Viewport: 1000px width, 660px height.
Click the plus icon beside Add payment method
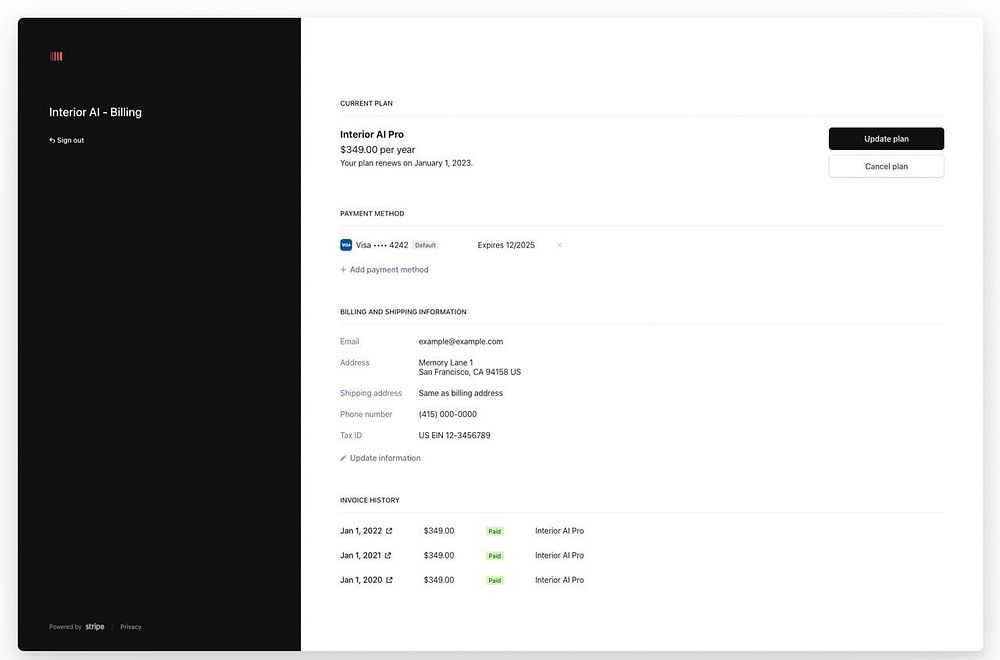[x=343, y=270]
